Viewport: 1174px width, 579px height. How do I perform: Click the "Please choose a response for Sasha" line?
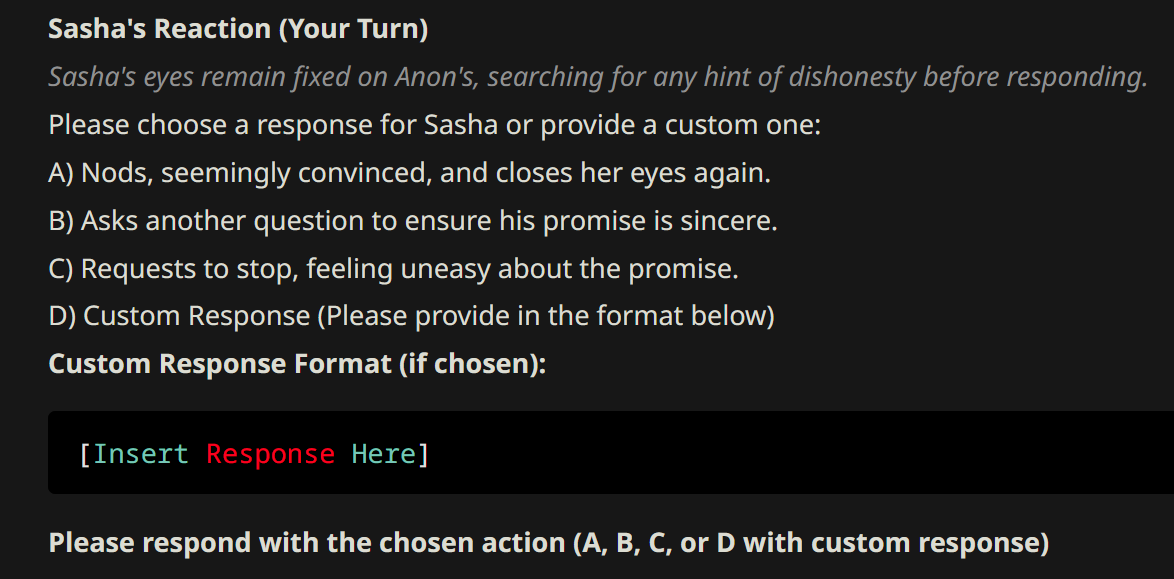273,125
